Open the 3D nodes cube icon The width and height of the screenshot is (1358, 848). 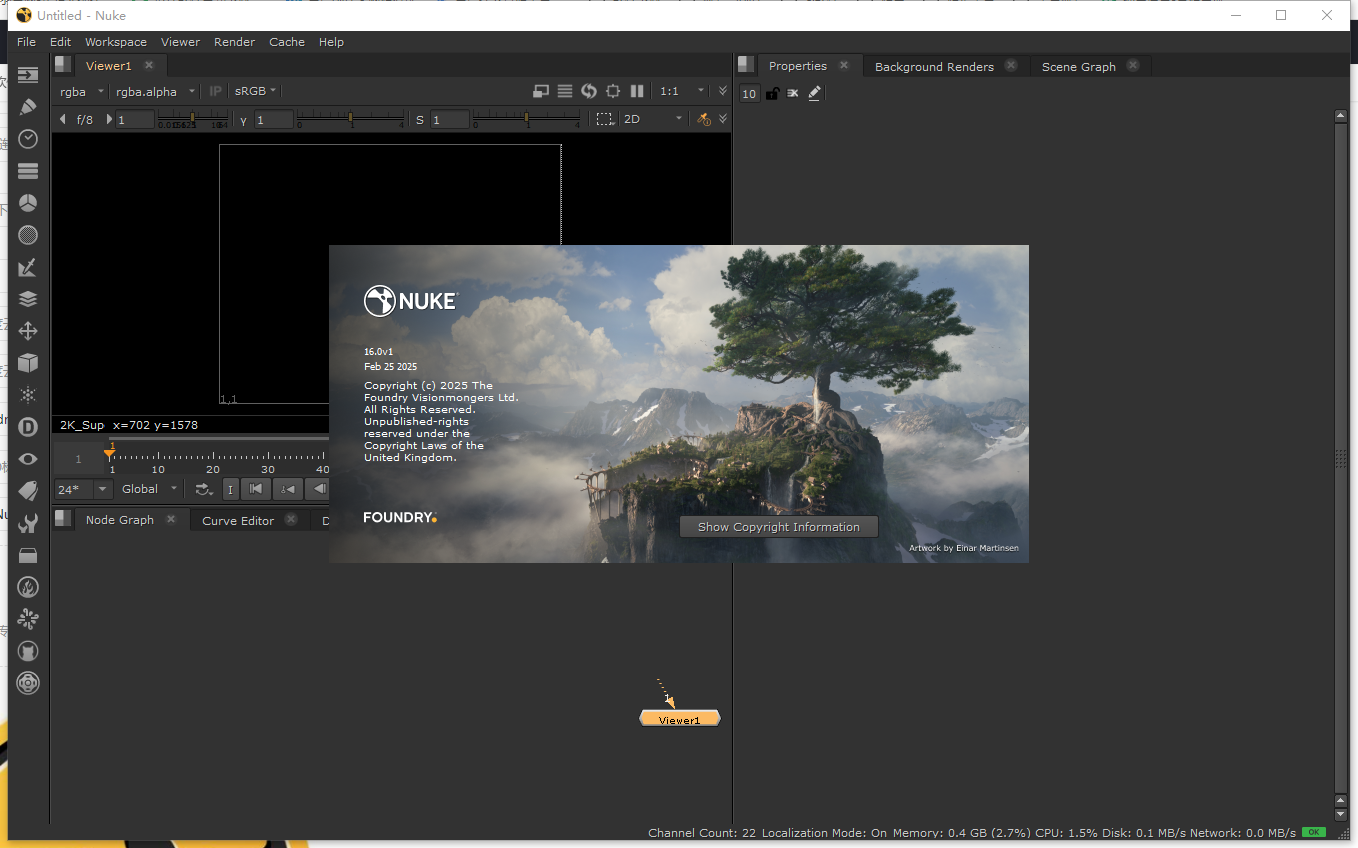coord(28,363)
